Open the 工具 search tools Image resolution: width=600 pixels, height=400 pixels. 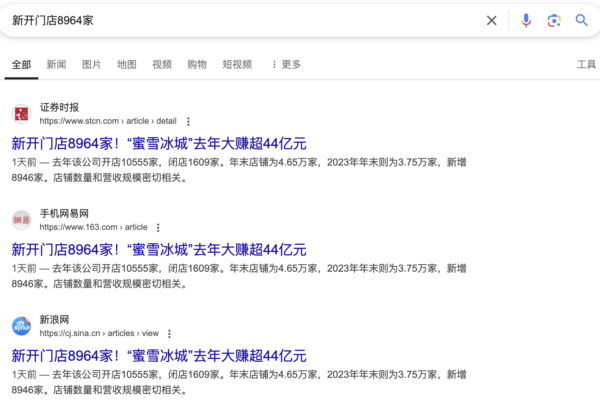(587, 65)
